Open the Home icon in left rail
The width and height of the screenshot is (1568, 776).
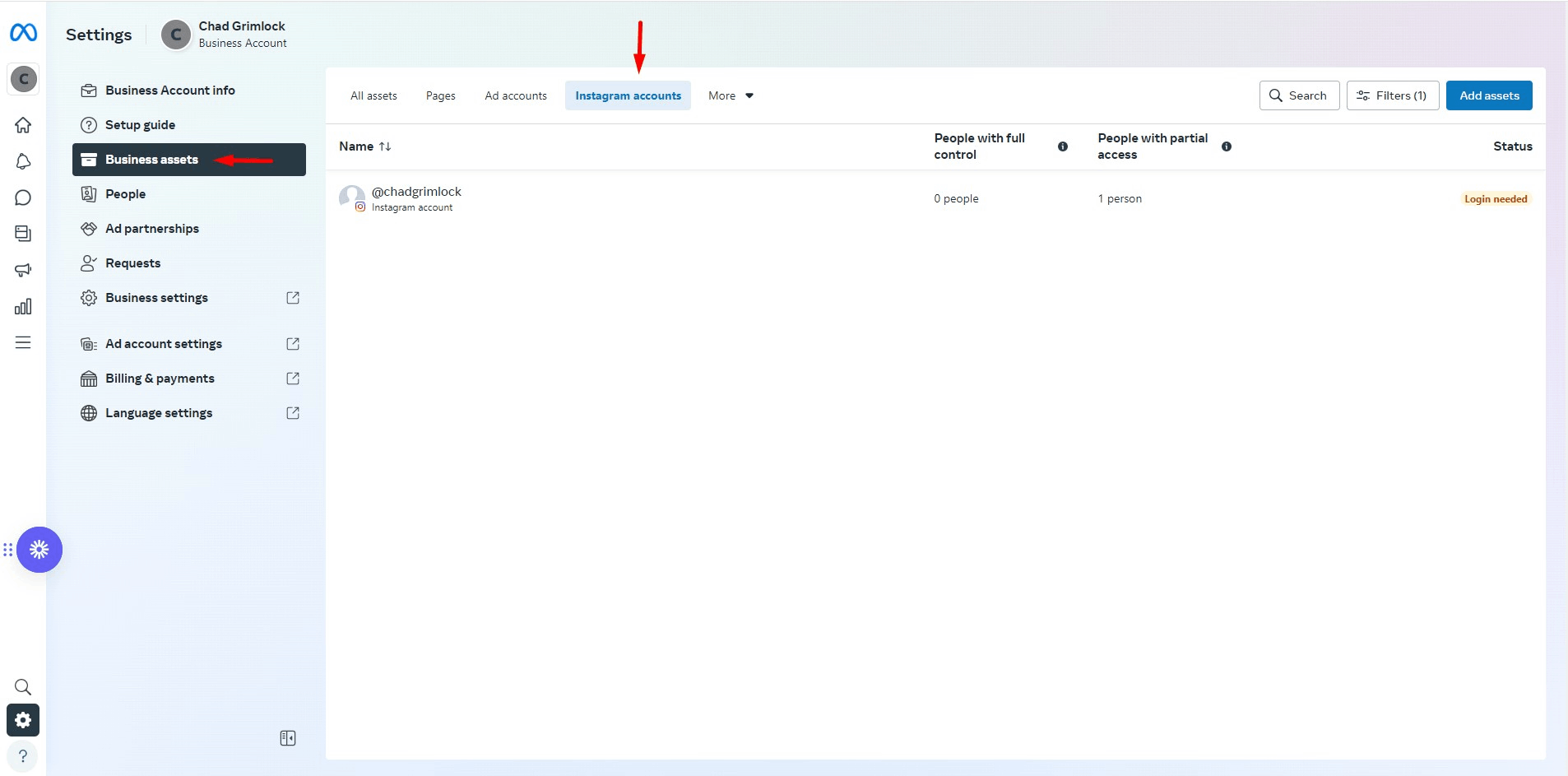(23, 125)
